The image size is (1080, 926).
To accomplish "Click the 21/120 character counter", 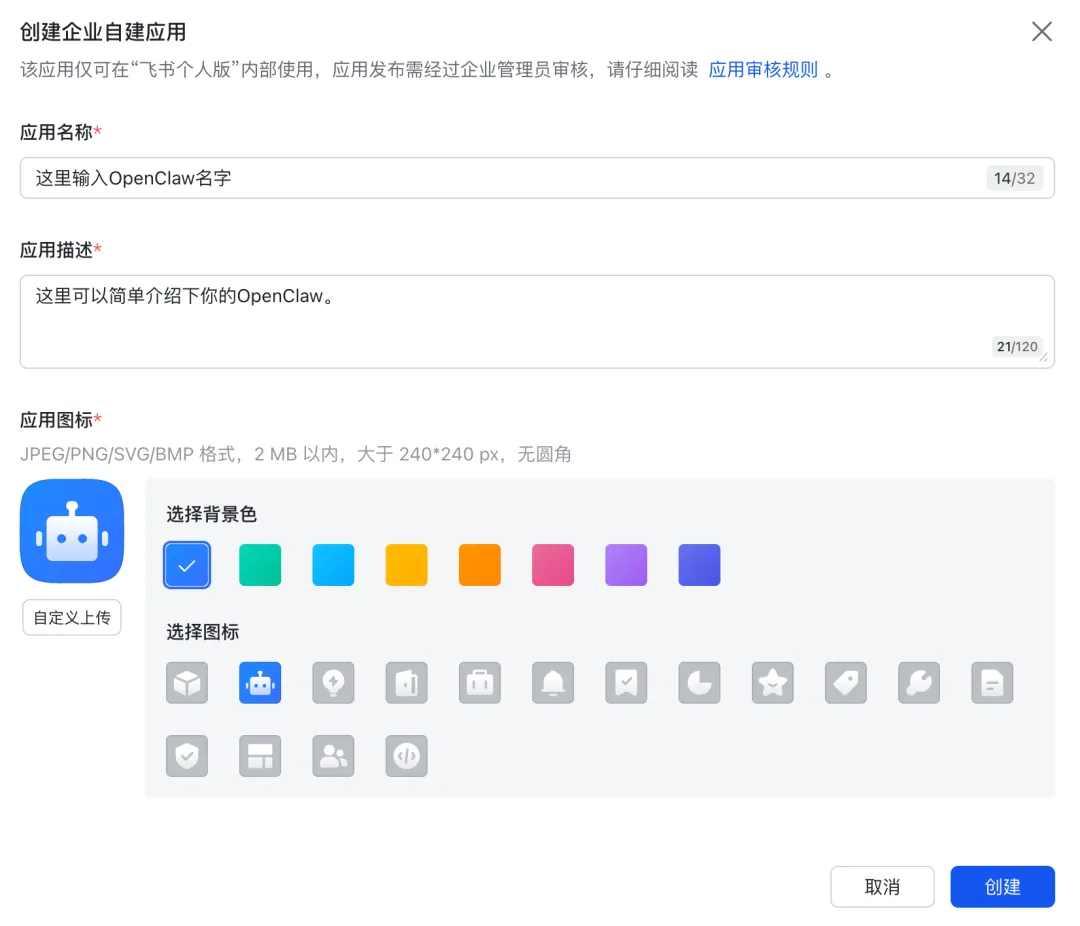I will point(1017,347).
